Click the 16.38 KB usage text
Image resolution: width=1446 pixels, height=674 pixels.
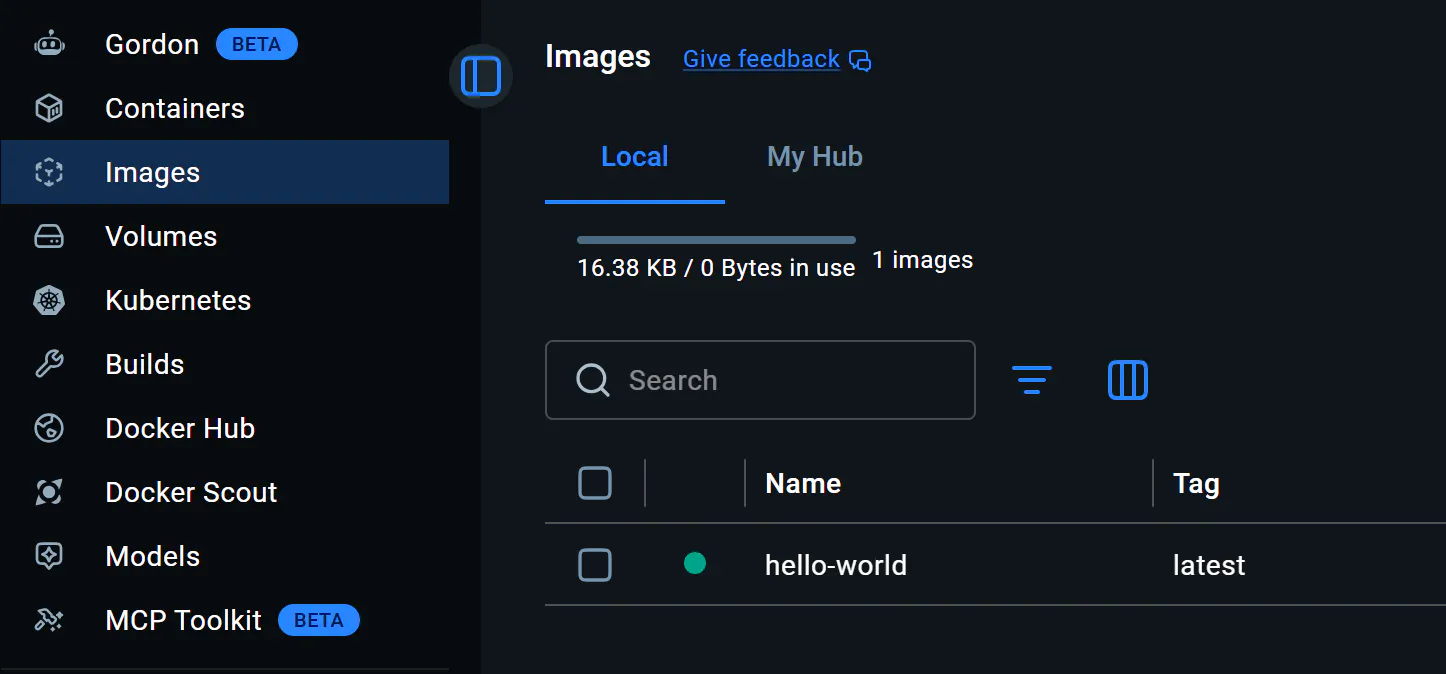coord(716,268)
